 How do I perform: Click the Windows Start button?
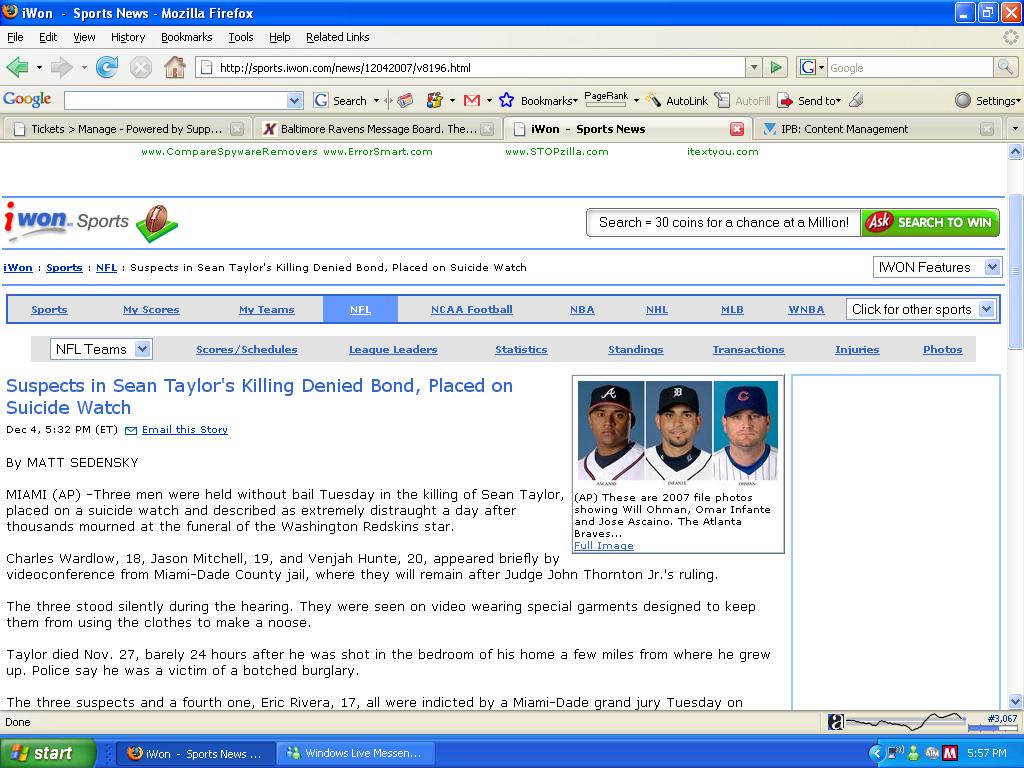point(47,753)
